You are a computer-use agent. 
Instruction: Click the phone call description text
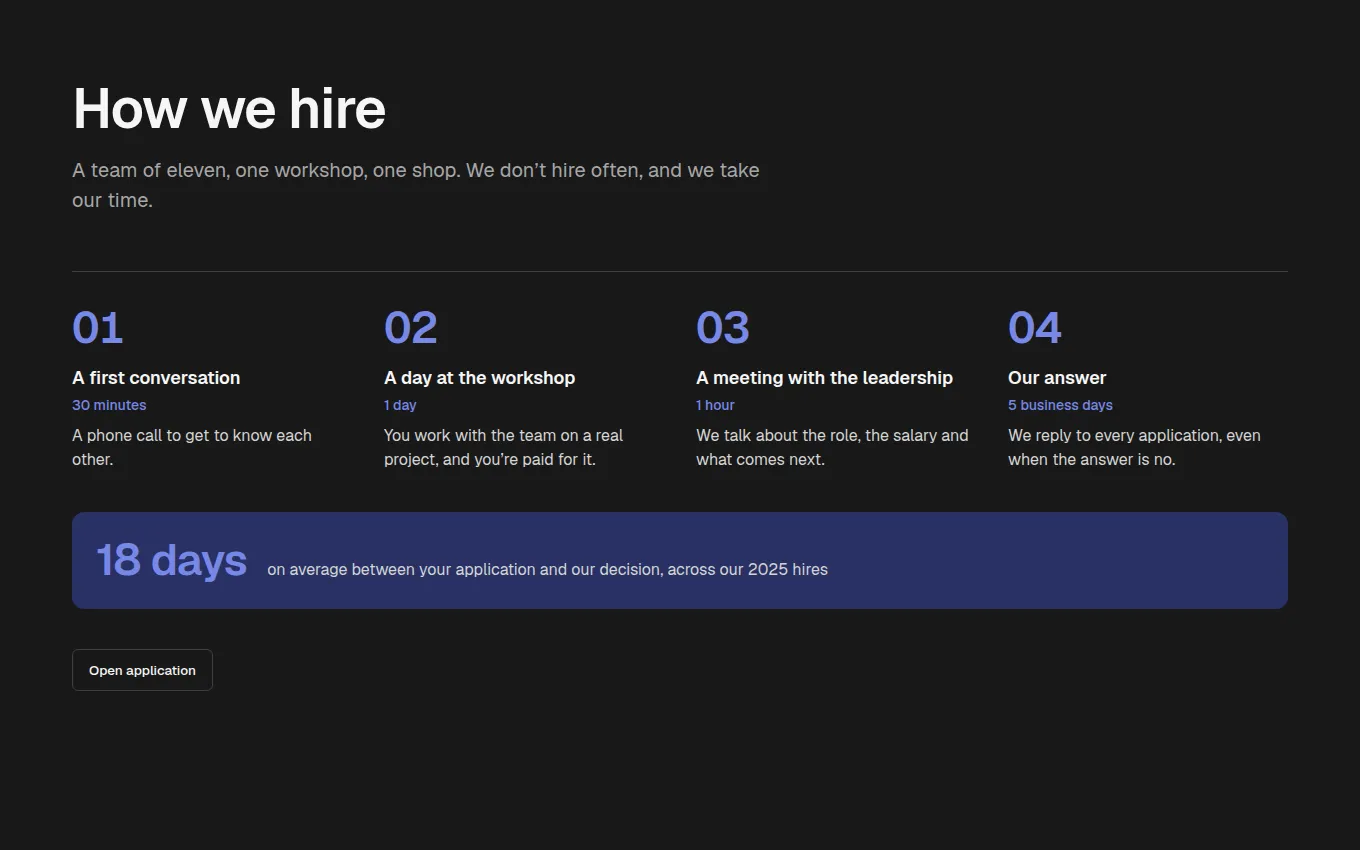pyautogui.click(x=192, y=447)
